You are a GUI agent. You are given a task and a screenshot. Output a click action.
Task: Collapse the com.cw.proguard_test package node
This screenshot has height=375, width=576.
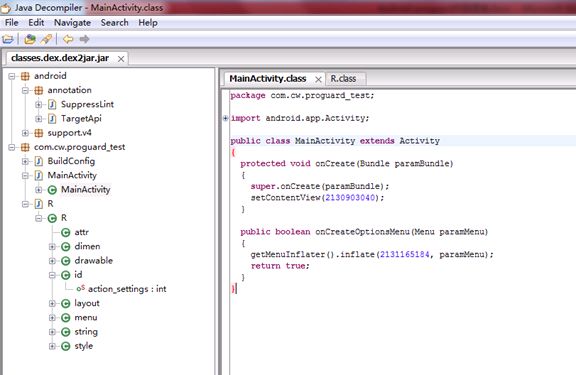(x=12, y=147)
